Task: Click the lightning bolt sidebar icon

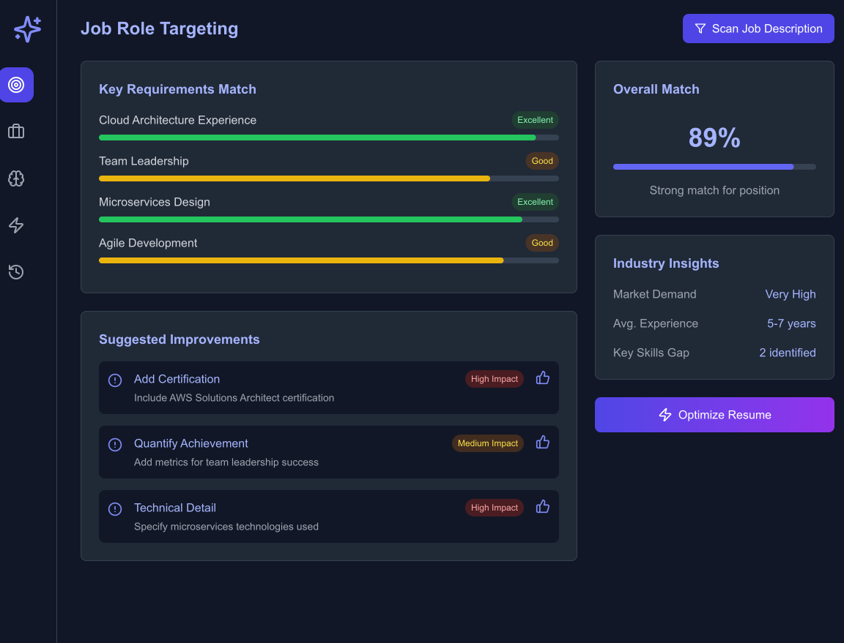Action: [16, 225]
